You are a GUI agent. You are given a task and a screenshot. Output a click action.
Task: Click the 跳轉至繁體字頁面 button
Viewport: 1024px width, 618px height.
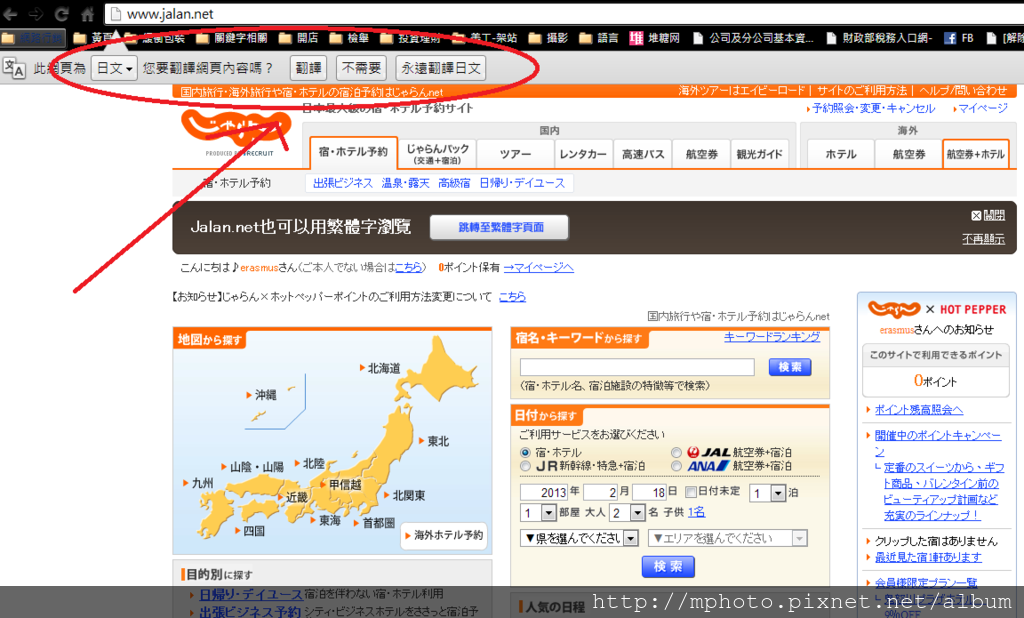500,227
